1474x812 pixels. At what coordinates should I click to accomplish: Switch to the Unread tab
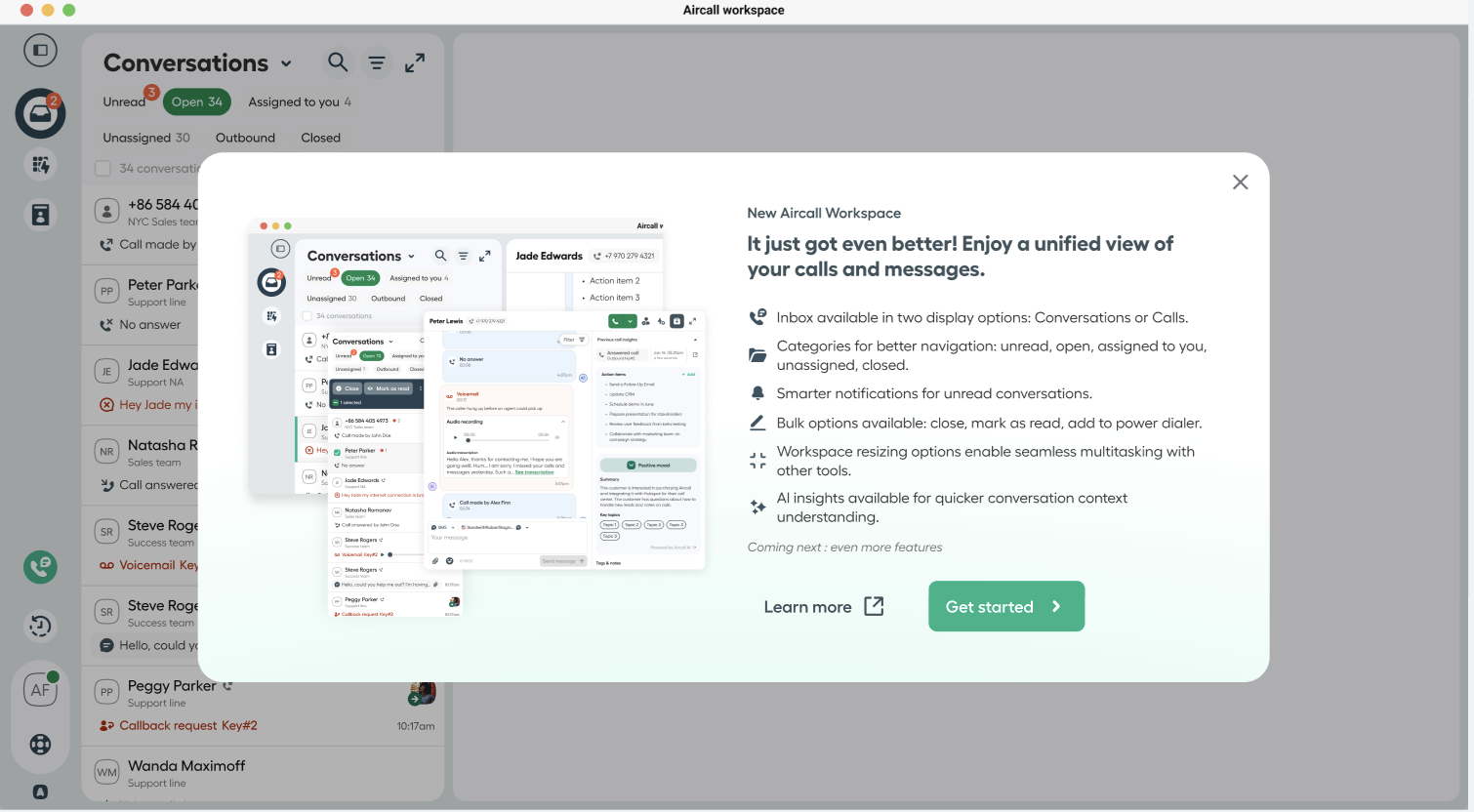tap(124, 101)
